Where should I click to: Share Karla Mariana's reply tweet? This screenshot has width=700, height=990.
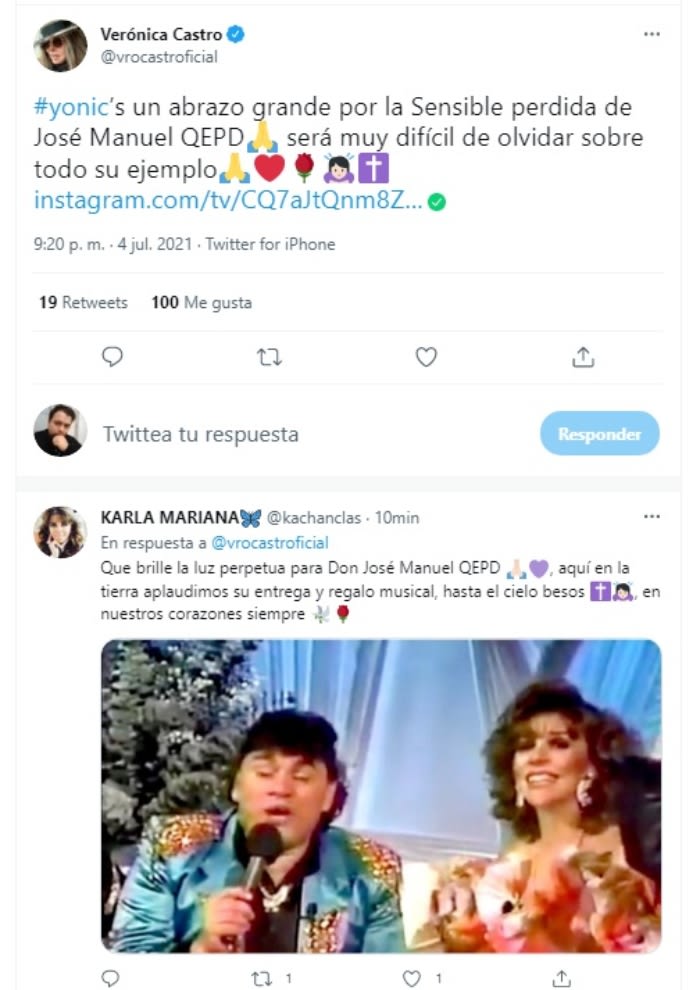[562, 977]
